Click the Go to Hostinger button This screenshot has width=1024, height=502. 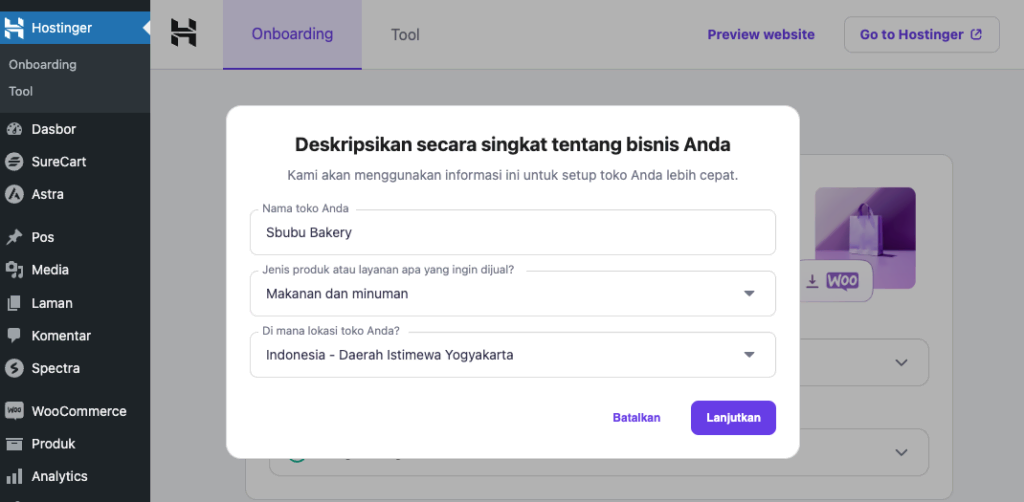tap(921, 34)
